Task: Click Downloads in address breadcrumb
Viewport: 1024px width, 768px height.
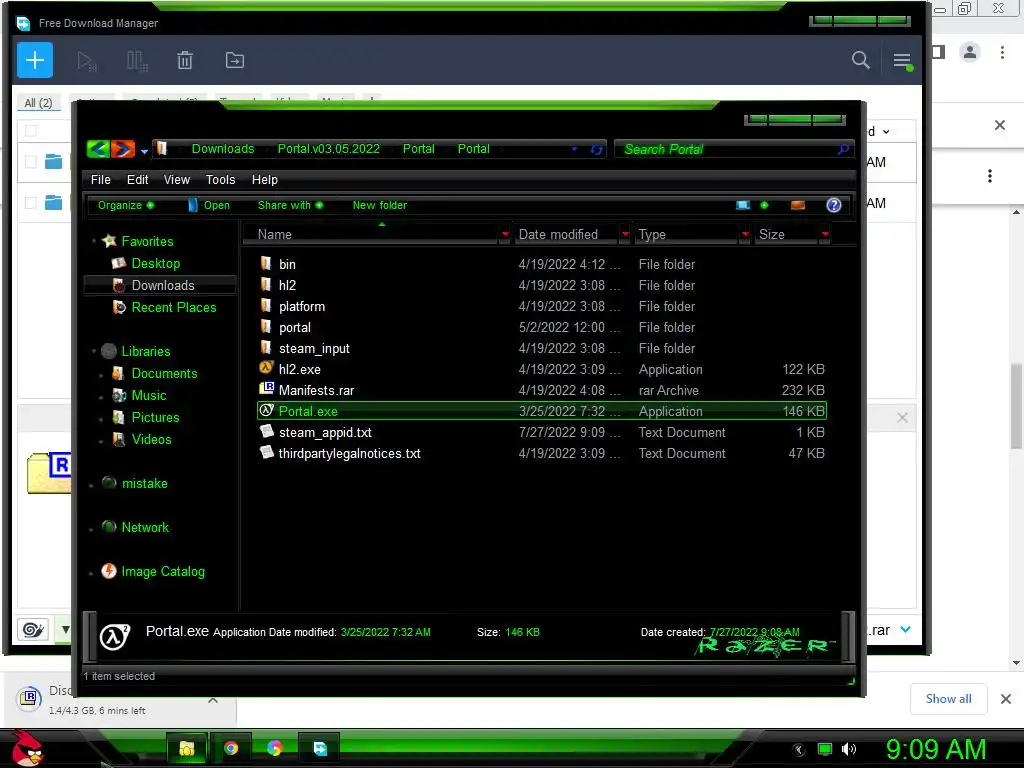Action: [x=223, y=149]
